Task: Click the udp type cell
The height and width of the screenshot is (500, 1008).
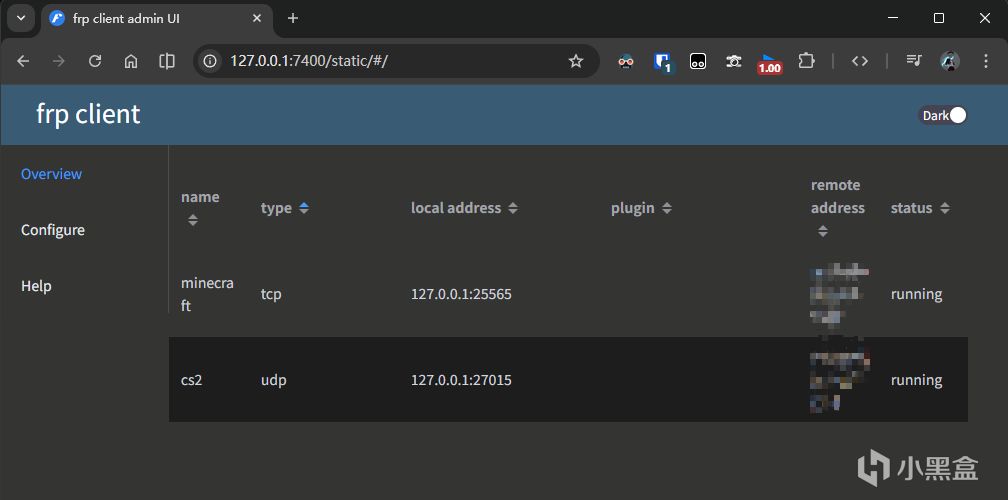Action: pos(274,380)
